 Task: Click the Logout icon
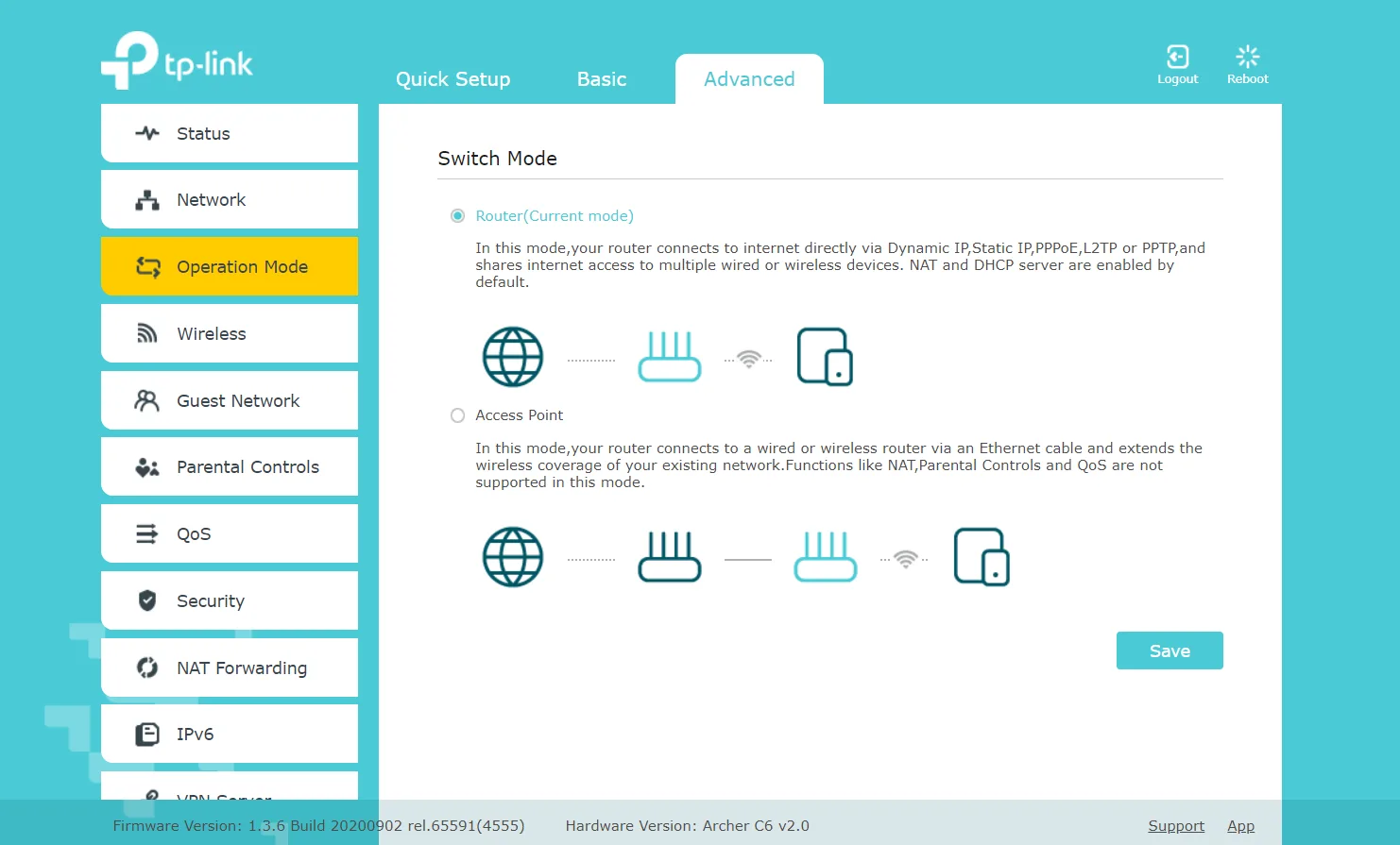click(x=1177, y=58)
